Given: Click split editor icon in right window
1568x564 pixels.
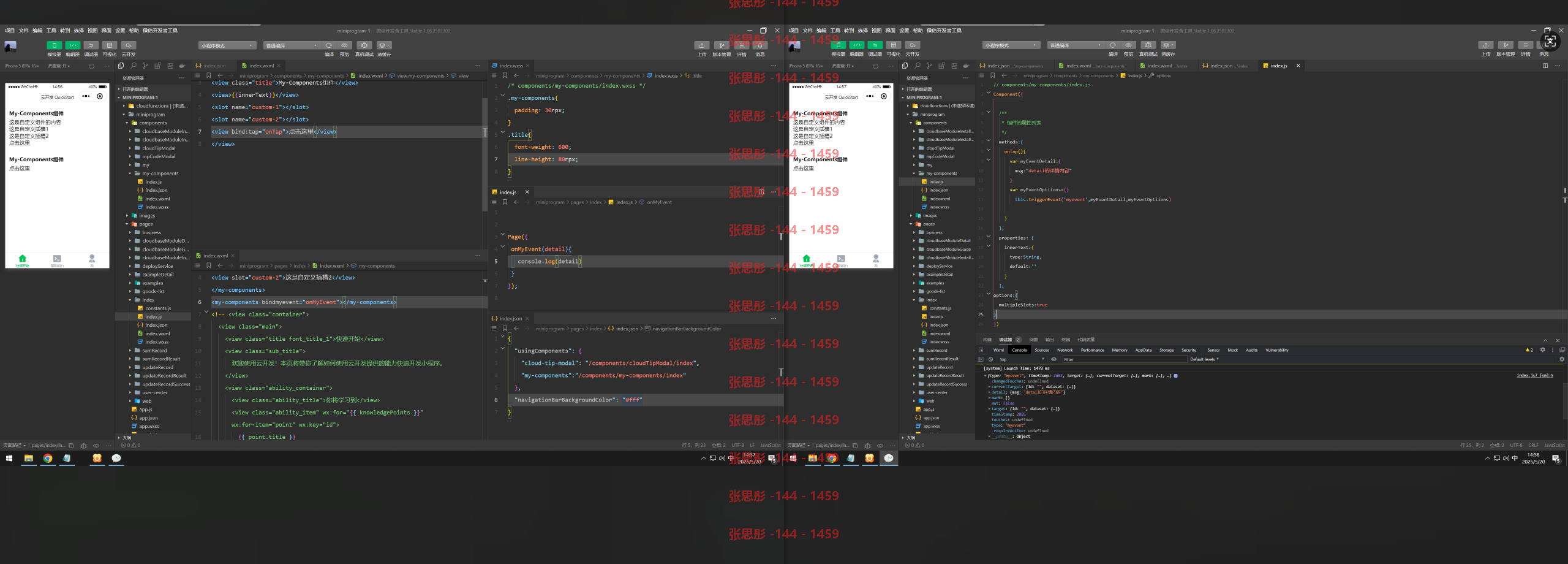Looking at the screenshot, I should tap(1545, 66).
